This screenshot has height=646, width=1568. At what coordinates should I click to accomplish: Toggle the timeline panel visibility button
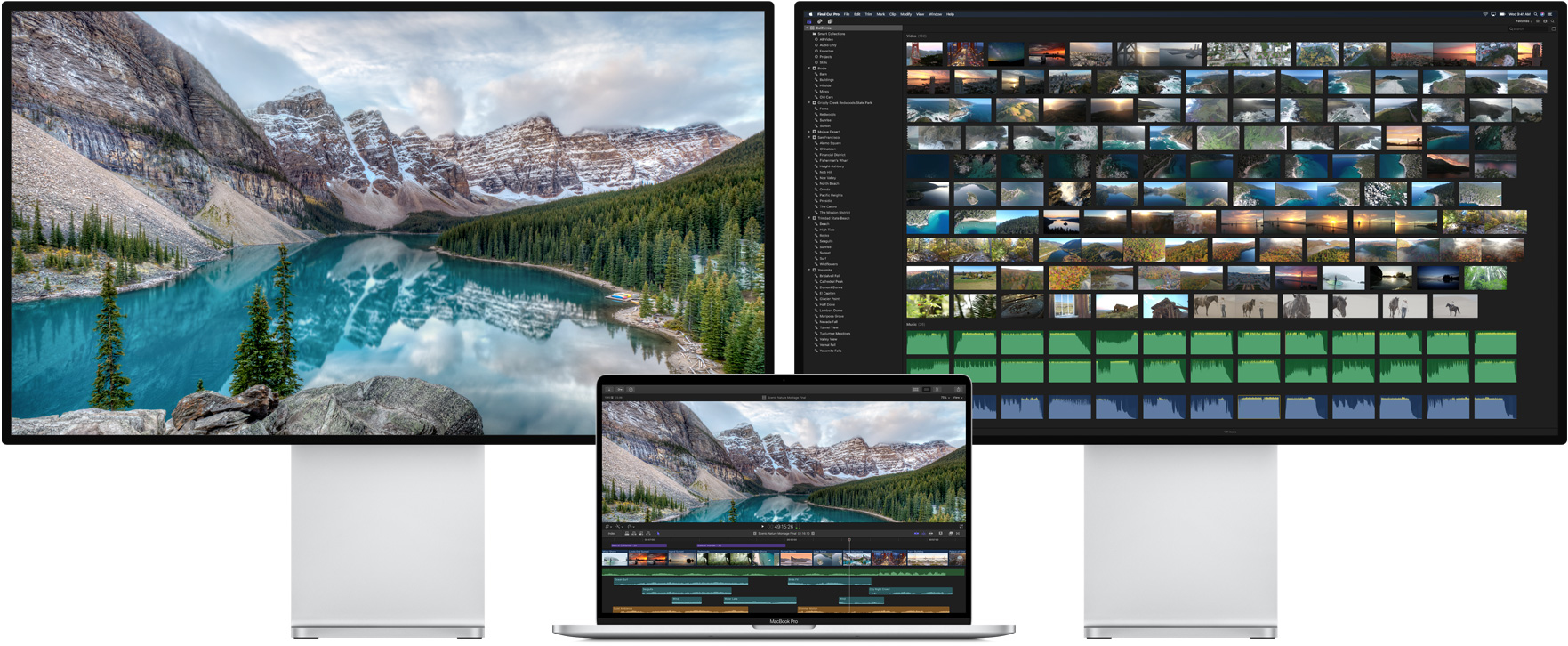(926, 389)
